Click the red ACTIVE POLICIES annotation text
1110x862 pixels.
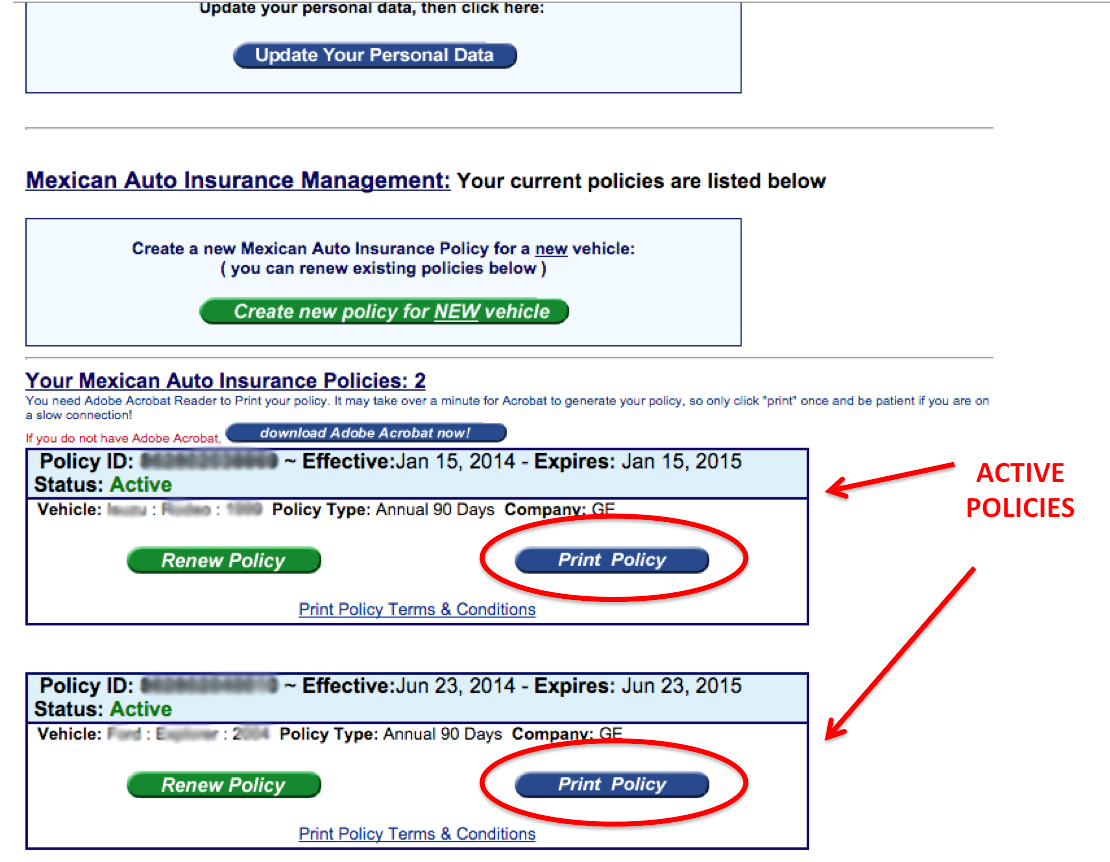[1019, 490]
